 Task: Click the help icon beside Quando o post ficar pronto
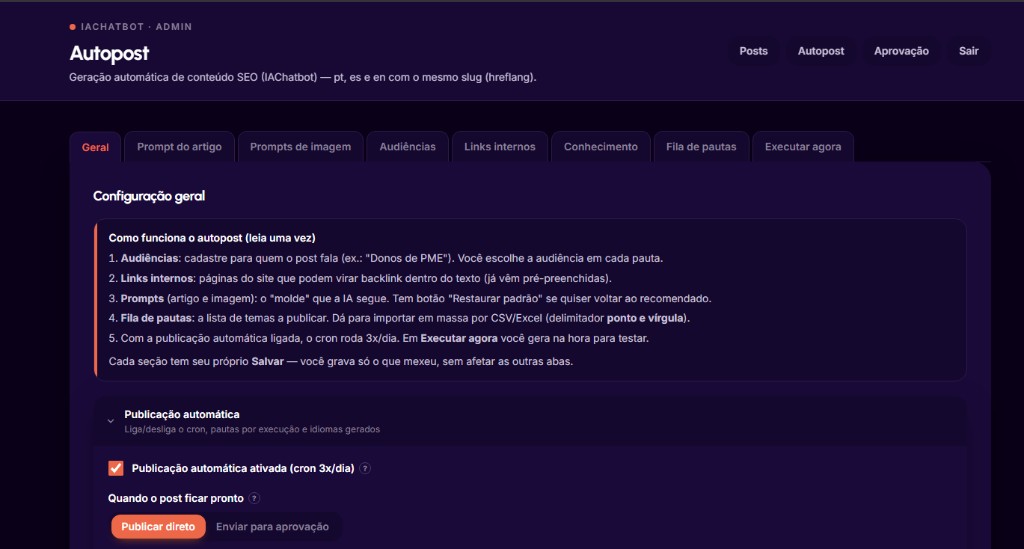[254, 498]
